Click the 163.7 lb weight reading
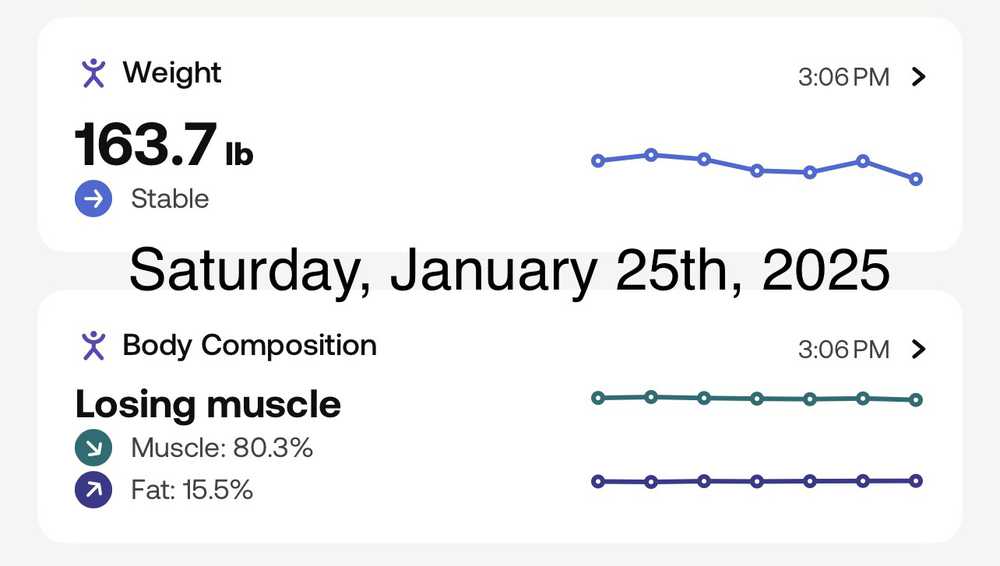Screen dimensions: 1000x566 coord(164,146)
